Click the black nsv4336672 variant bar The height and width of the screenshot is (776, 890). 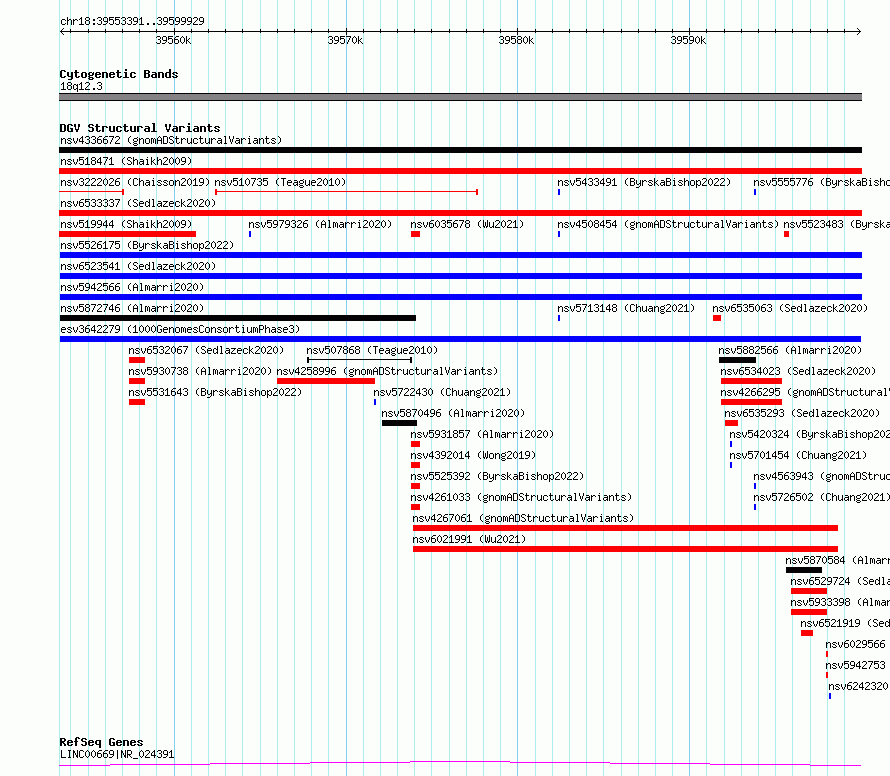[x=460, y=150]
